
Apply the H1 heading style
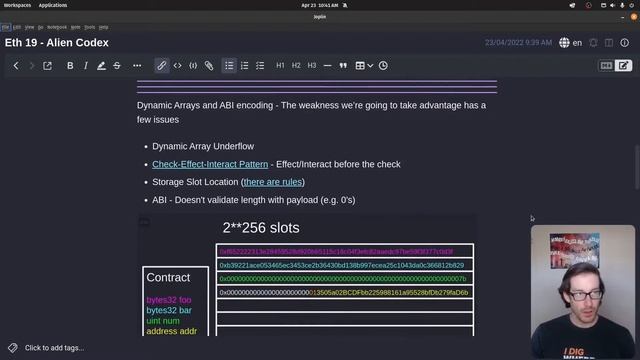(280, 66)
